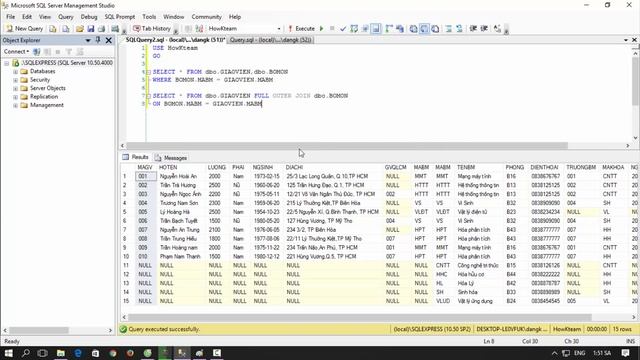
Task: Click the Connect Object Explorer icon beside Connect
Action: click(37, 51)
